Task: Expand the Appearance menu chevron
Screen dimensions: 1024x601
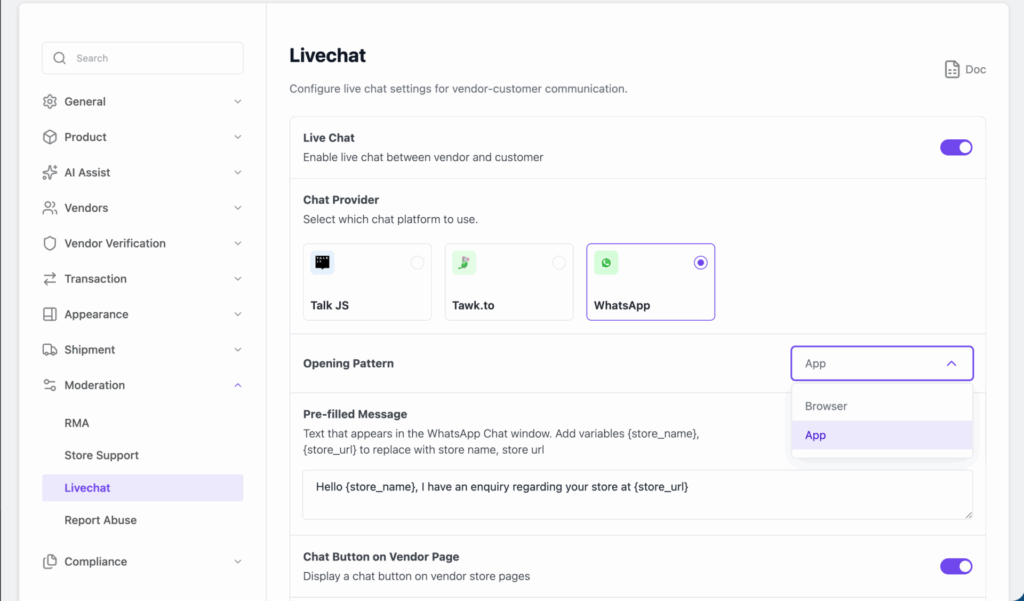Action: [238, 314]
